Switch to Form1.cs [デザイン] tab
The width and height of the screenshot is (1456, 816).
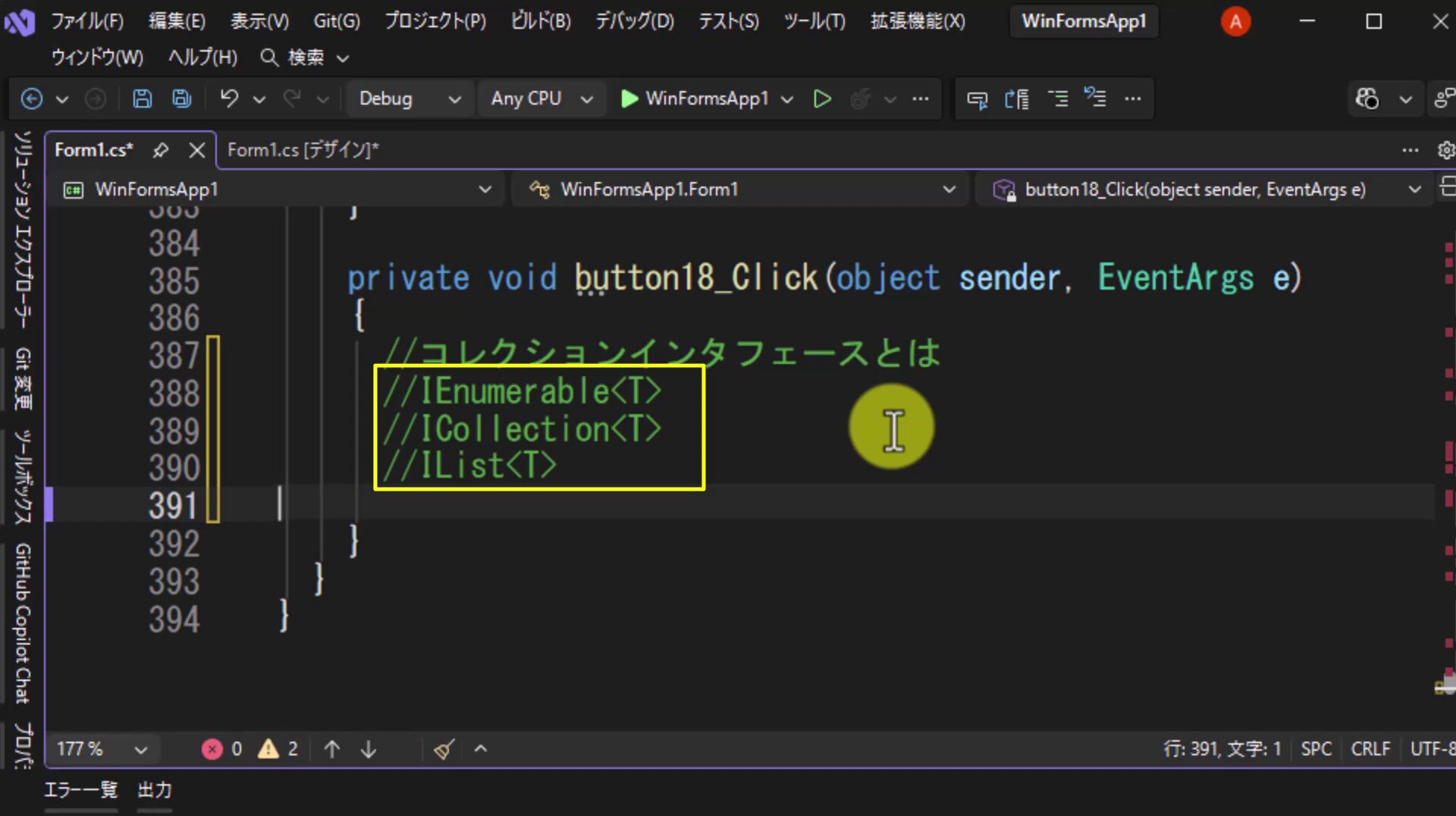[303, 150]
